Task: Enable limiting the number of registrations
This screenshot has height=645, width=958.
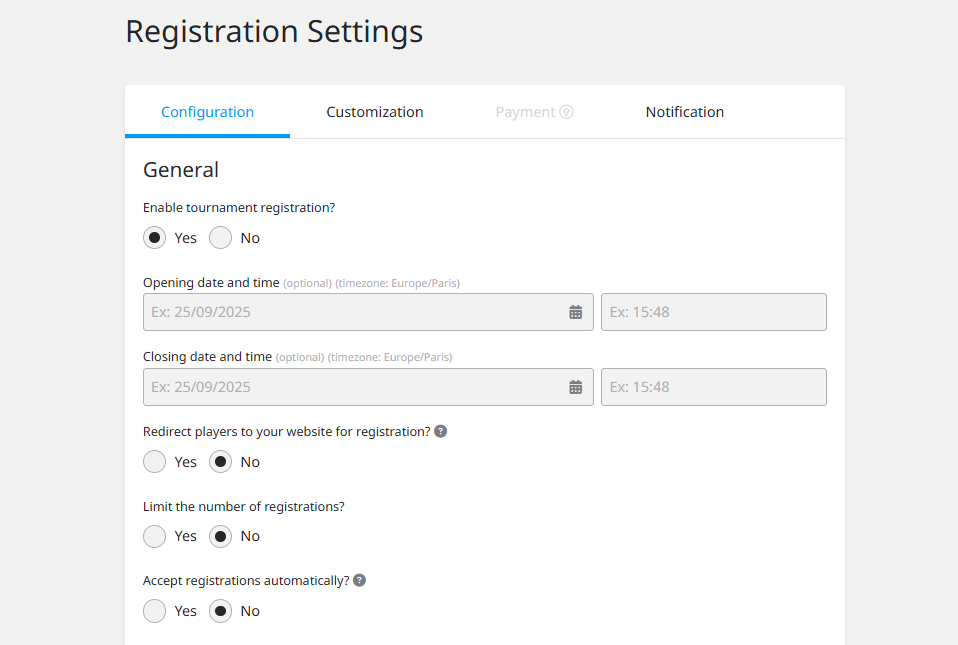Action: (155, 536)
